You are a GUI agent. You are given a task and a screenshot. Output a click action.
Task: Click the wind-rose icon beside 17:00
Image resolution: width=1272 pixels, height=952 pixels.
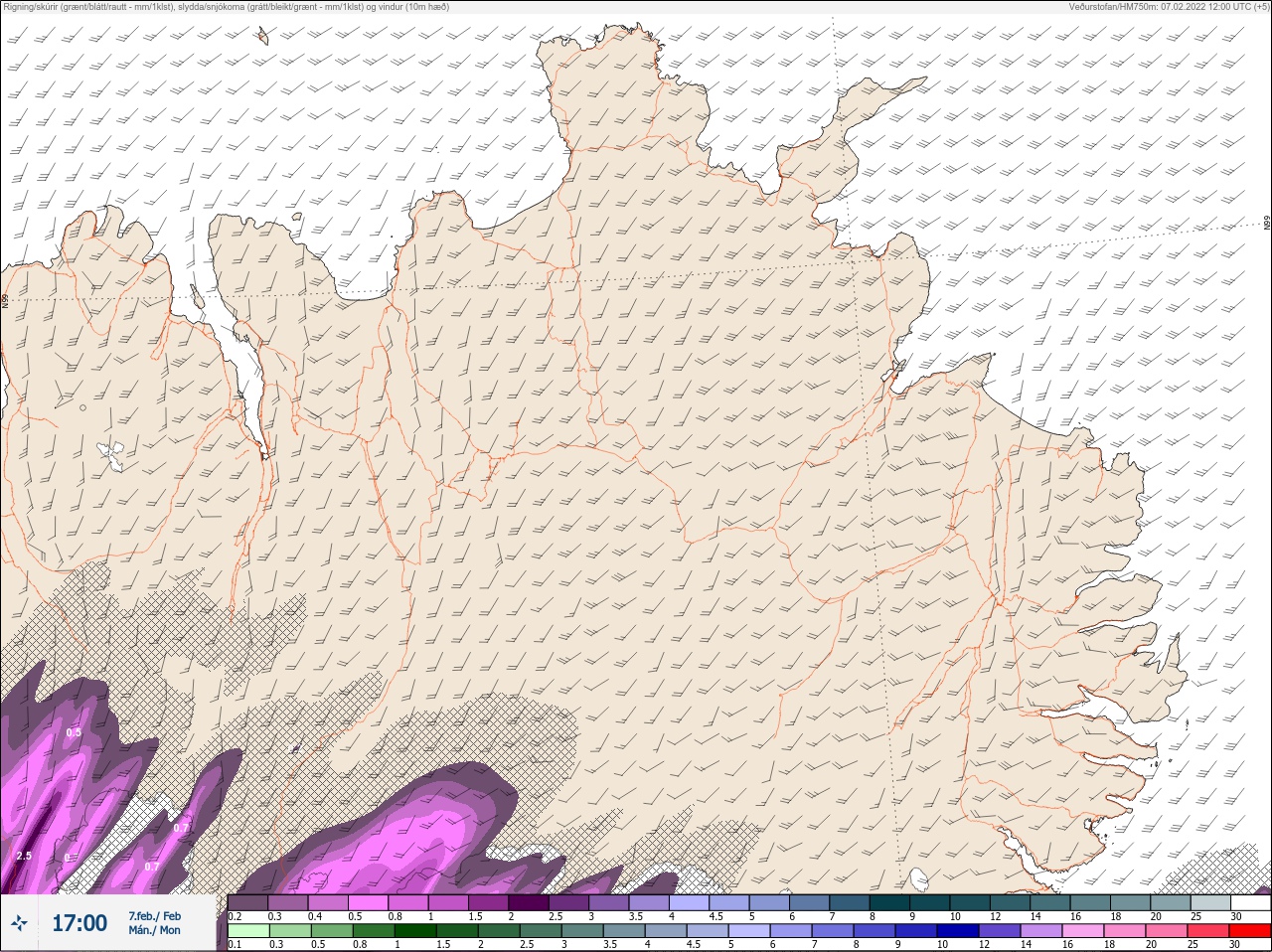19,923
